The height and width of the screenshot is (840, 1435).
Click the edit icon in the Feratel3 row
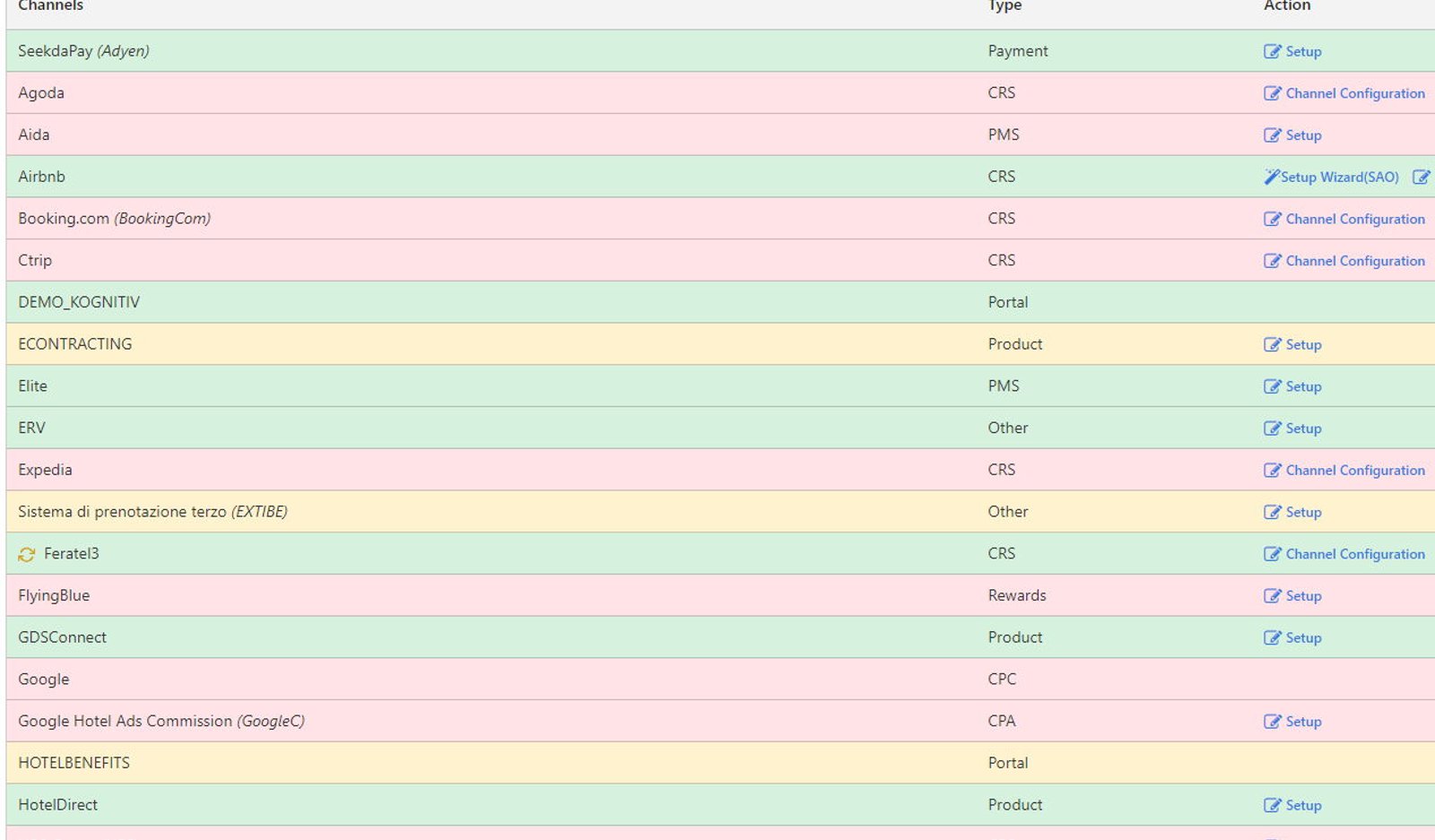1272,554
